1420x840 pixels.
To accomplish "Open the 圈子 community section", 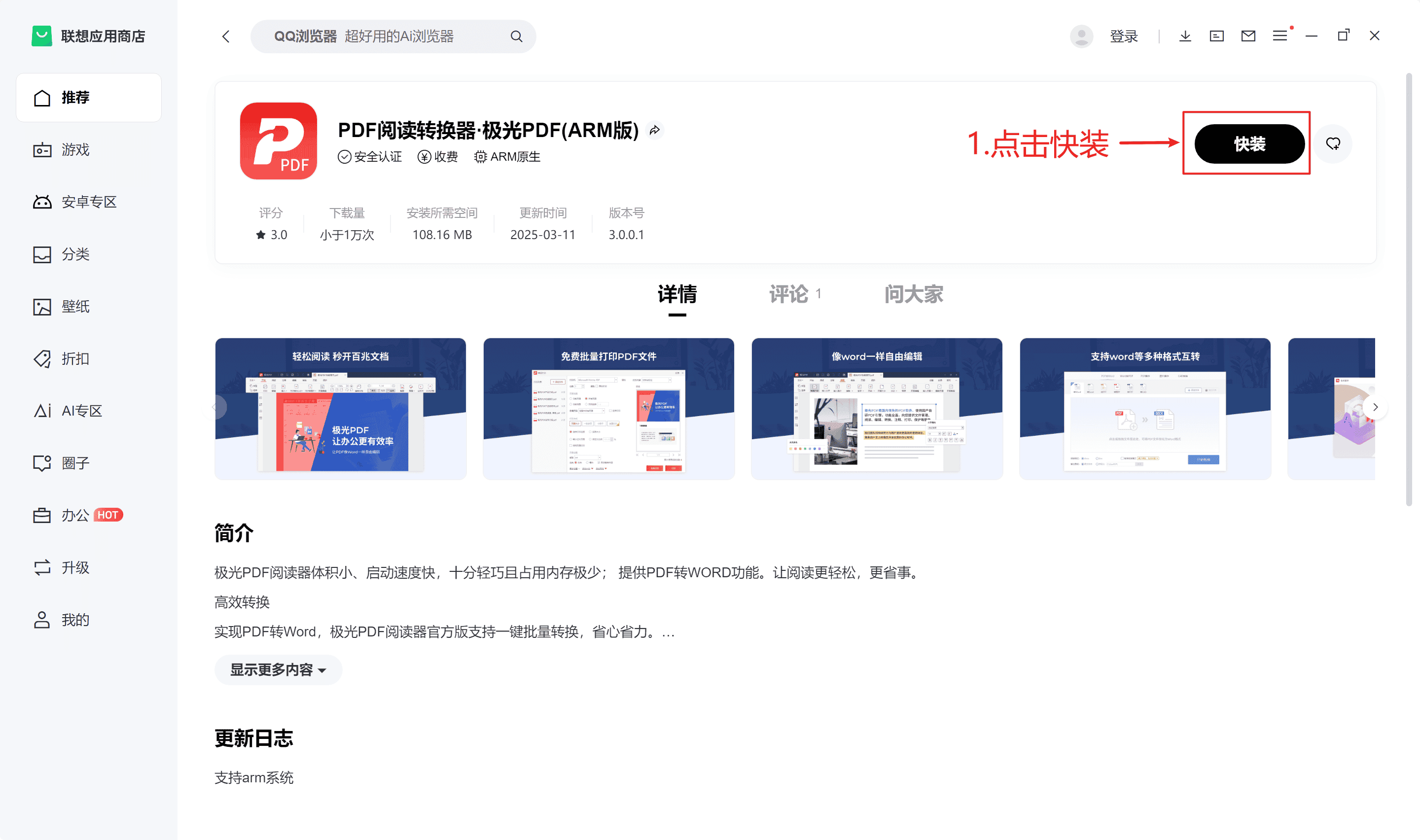I will (x=89, y=463).
